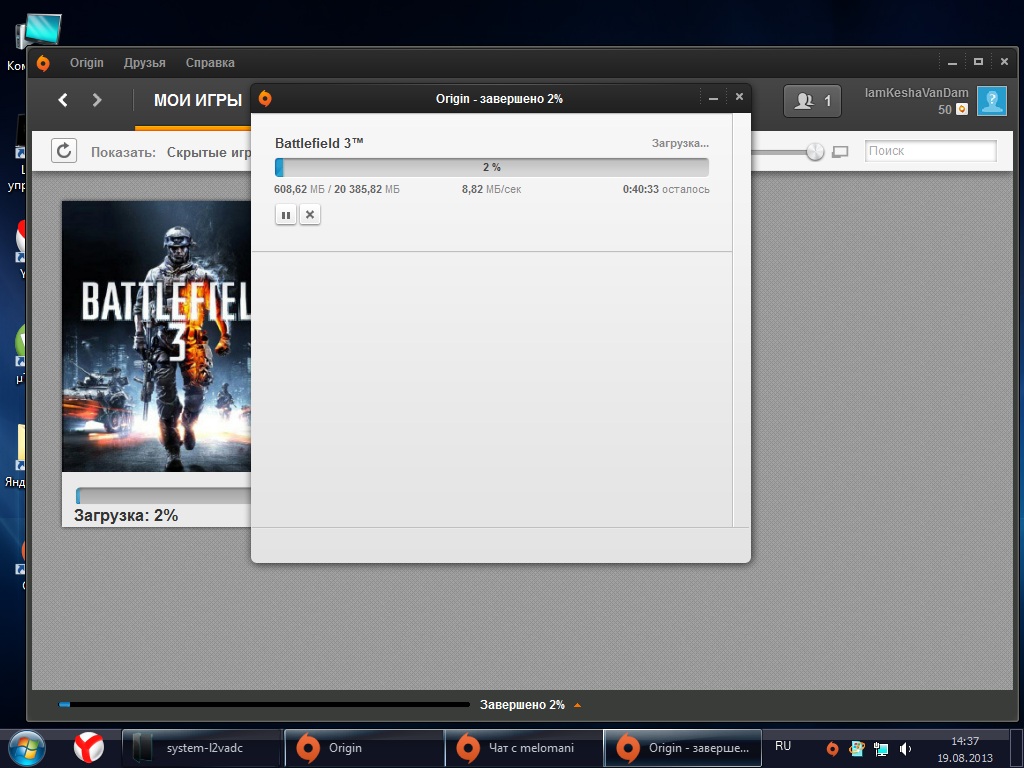Open Чат с melomani taskbar window
1024x768 pixels.
524,748
